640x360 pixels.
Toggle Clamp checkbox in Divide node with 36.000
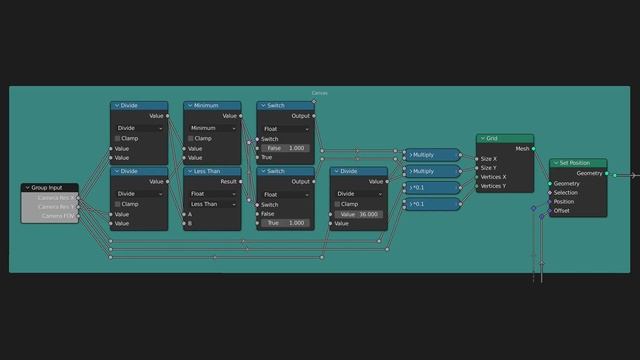(x=337, y=204)
